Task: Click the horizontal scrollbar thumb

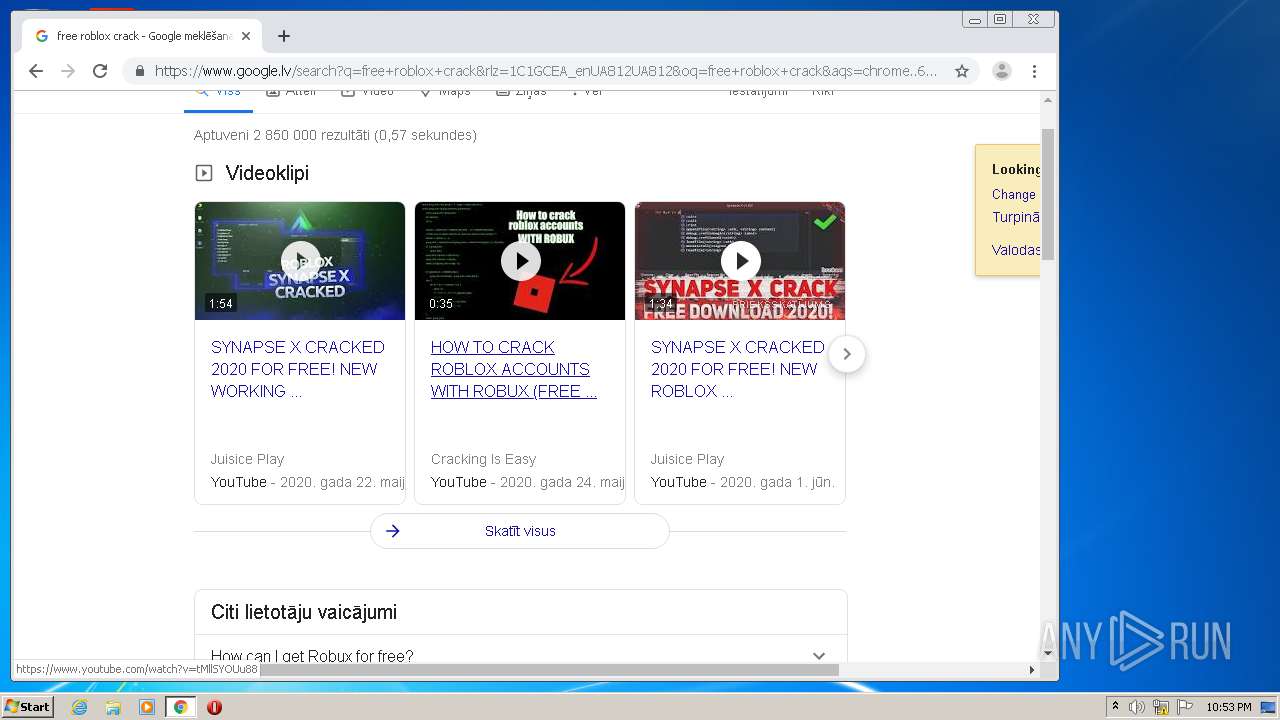Action: tap(548, 669)
